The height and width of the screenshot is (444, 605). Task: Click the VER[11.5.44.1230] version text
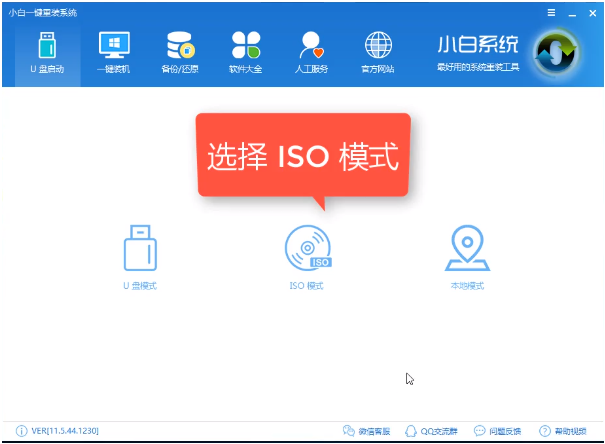coord(65,431)
